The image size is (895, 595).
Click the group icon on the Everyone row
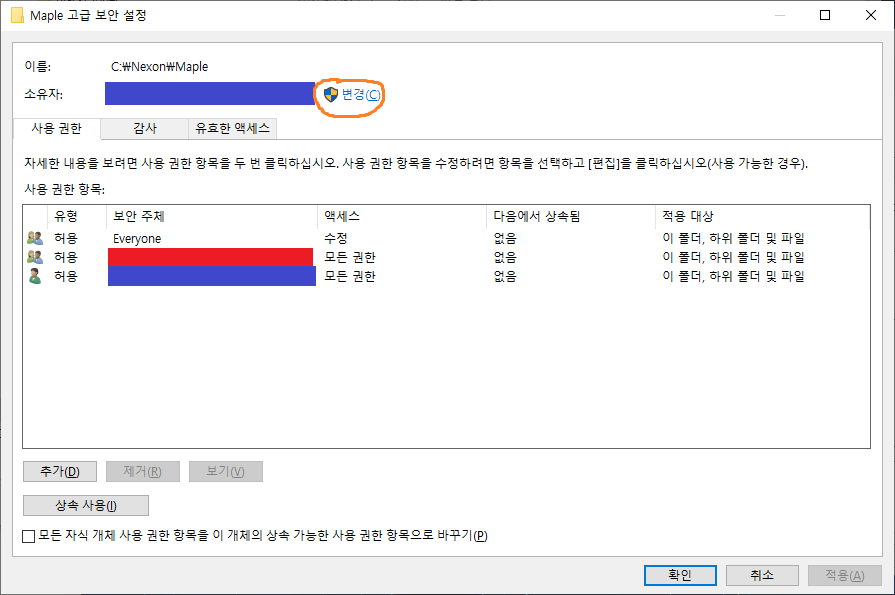pyautogui.click(x=35, y=238)
